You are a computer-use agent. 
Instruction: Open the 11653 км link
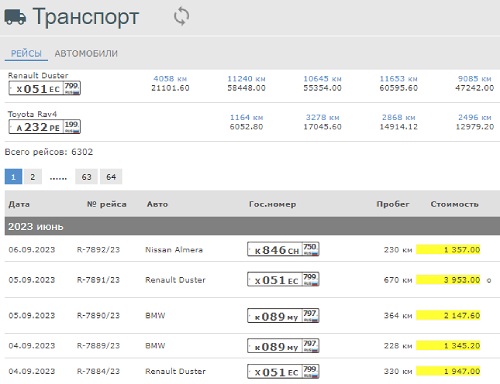point(398,79)
